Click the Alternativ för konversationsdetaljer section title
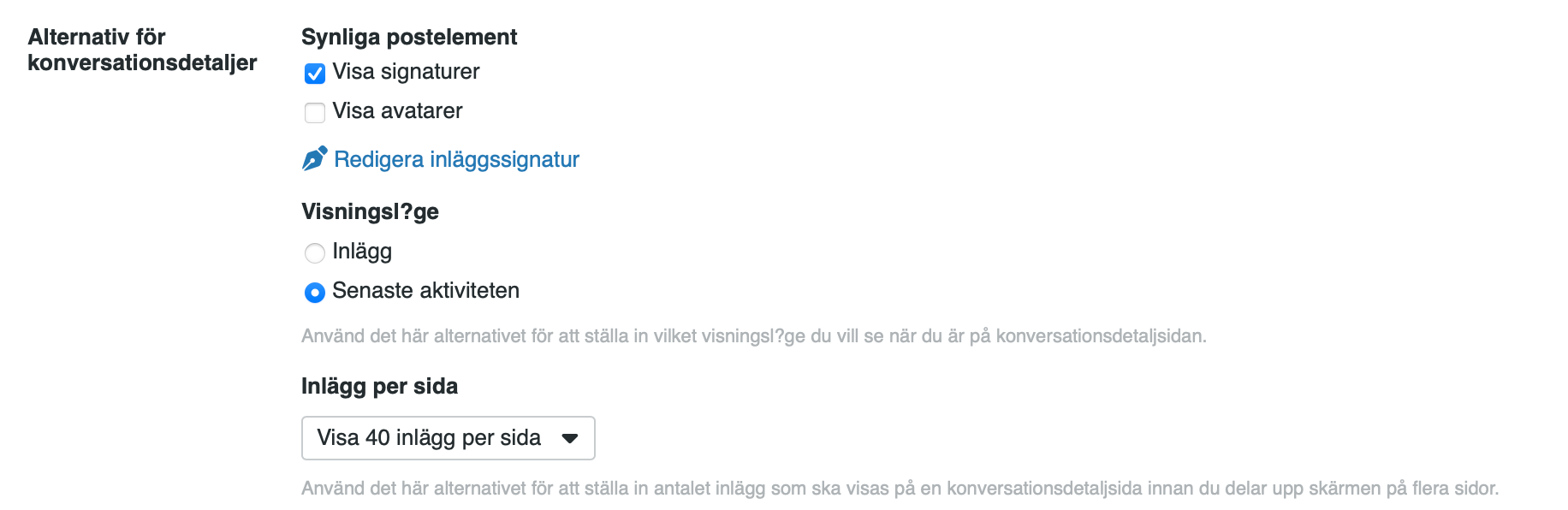This screenshot has width=1568, height=510. 142,50
